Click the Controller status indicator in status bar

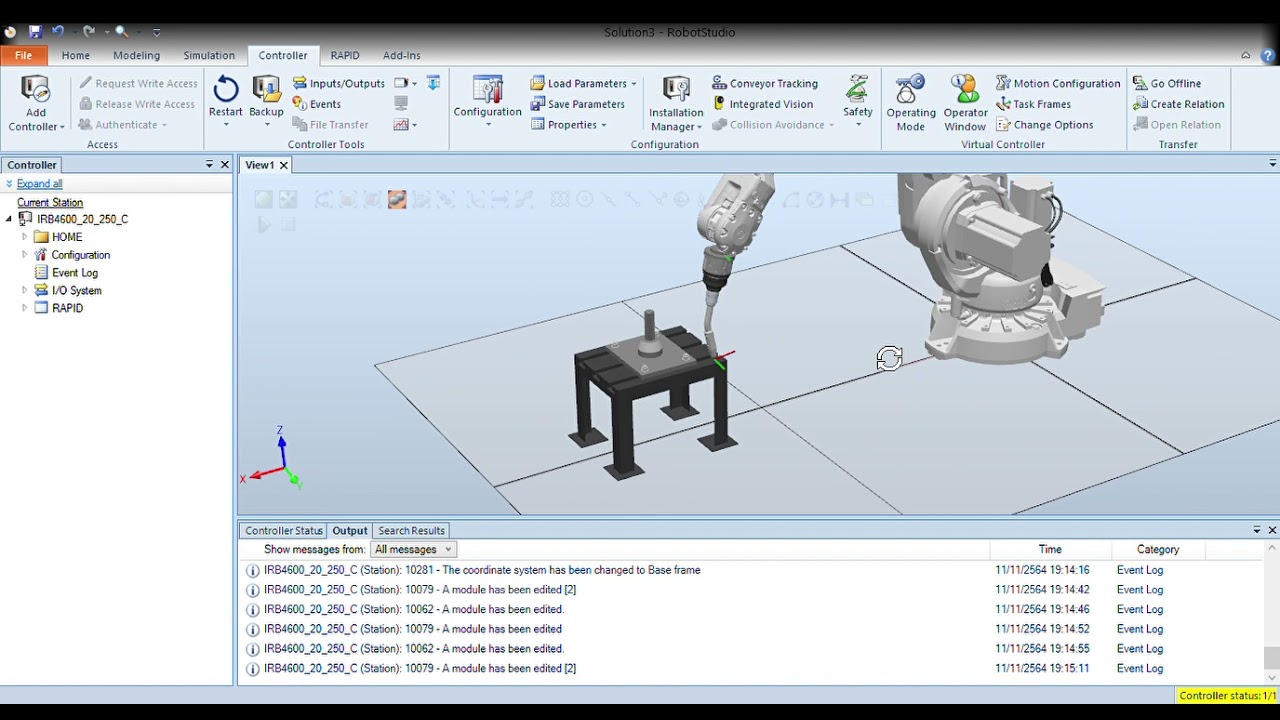[x=1227, y=696]
